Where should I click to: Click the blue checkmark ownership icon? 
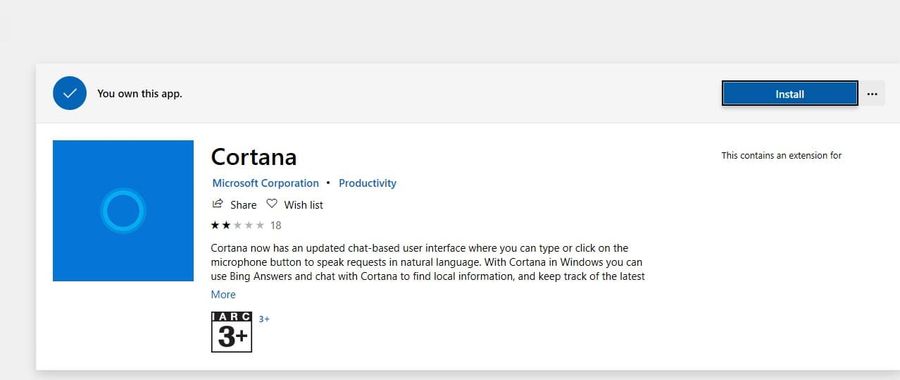pyautogui.click(x=69, y=93)
